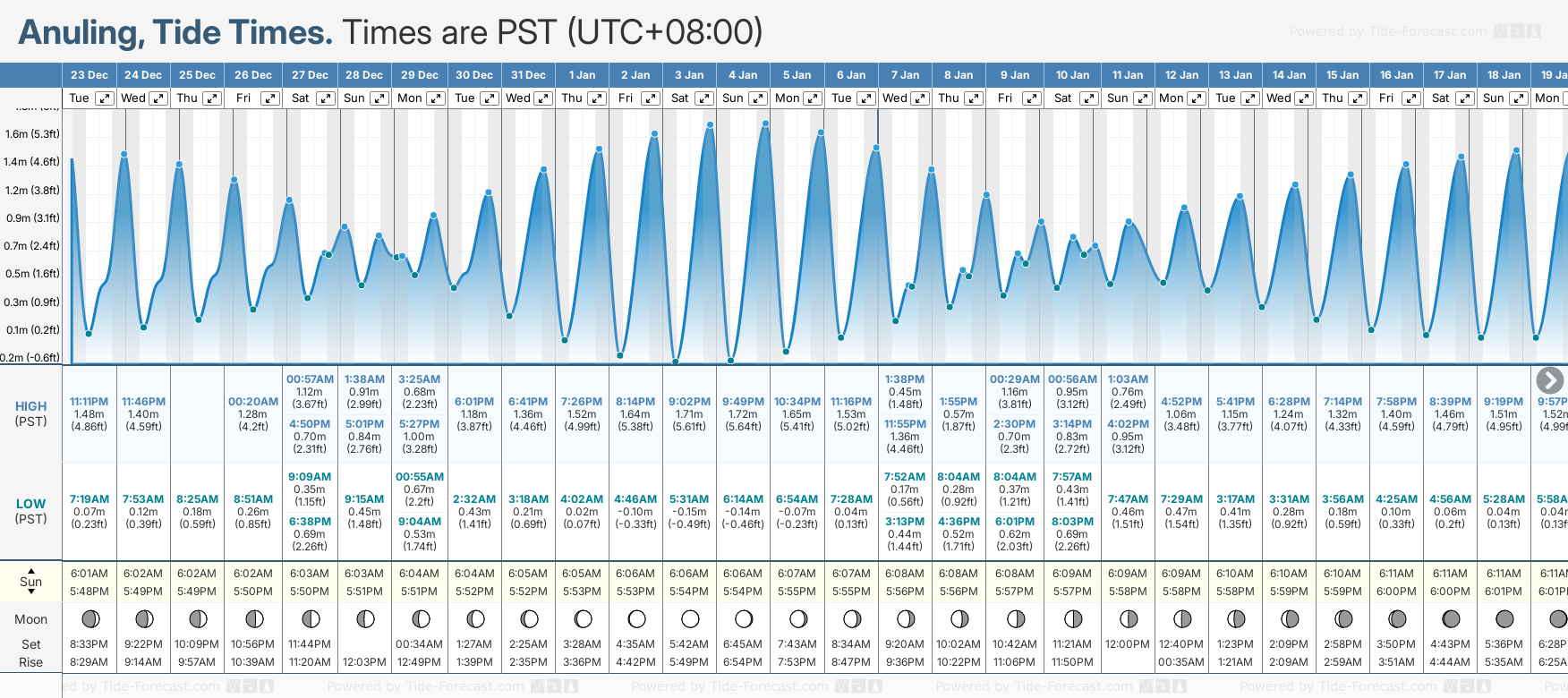Click the 4:46AM low tide on 2 Jan

pyautogui.click(x=635, y=499)
